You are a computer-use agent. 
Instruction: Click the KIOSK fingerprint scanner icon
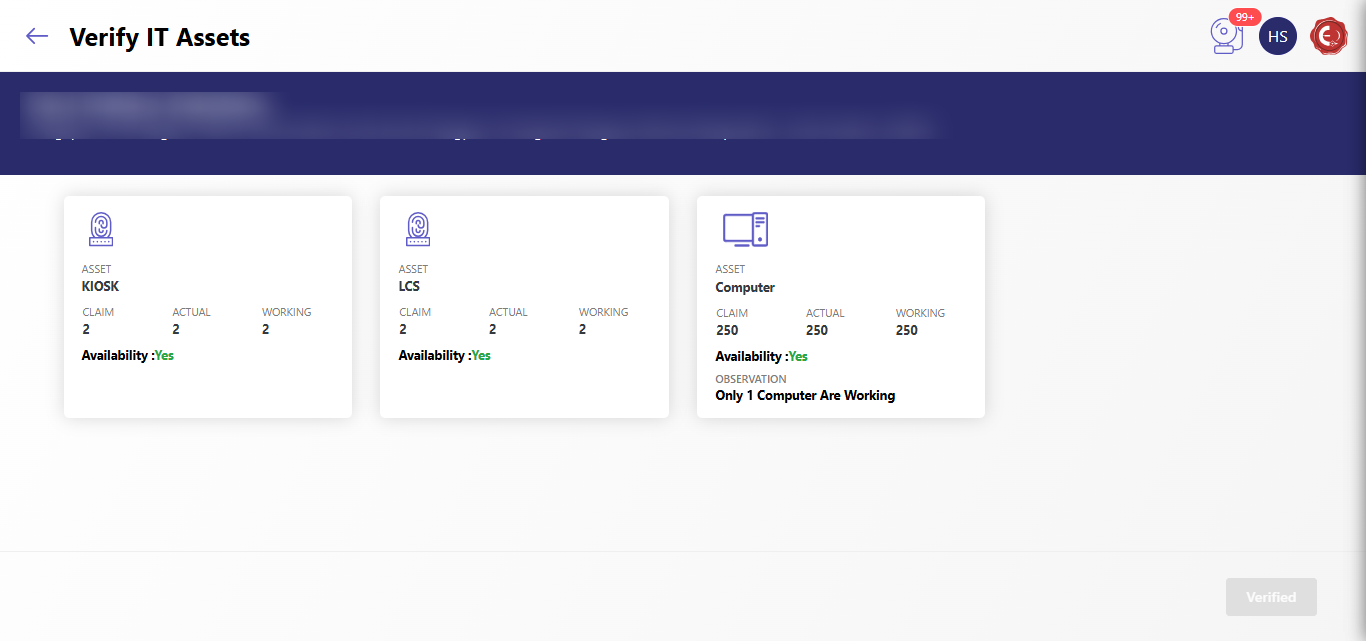(100, 229)
